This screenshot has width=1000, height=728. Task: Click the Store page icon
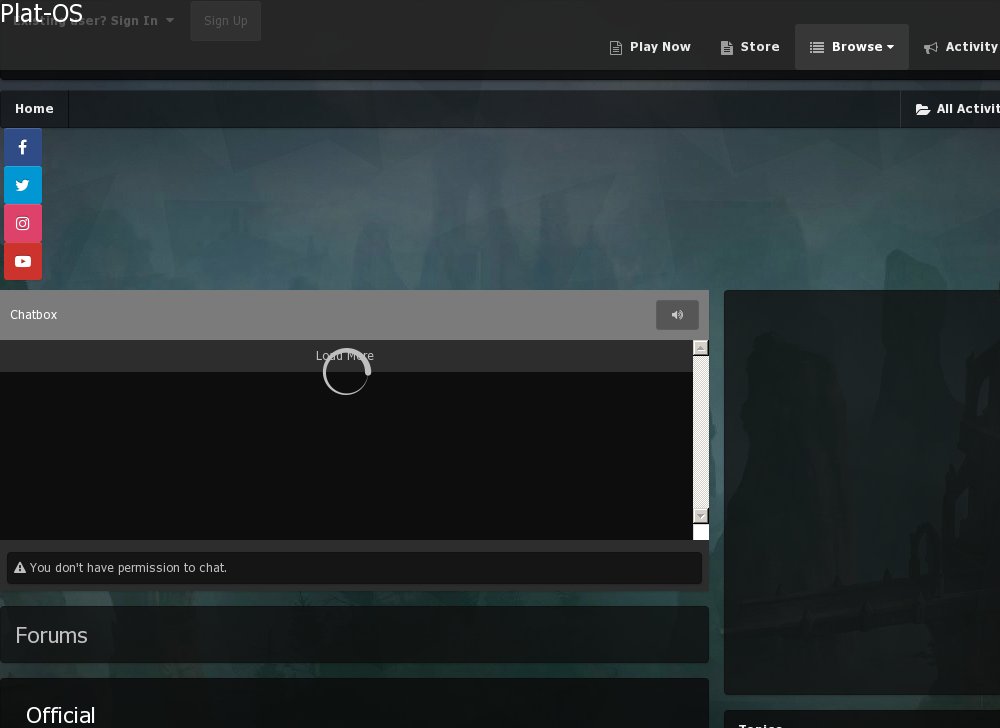pyautogui.click(x=727, y=47)
